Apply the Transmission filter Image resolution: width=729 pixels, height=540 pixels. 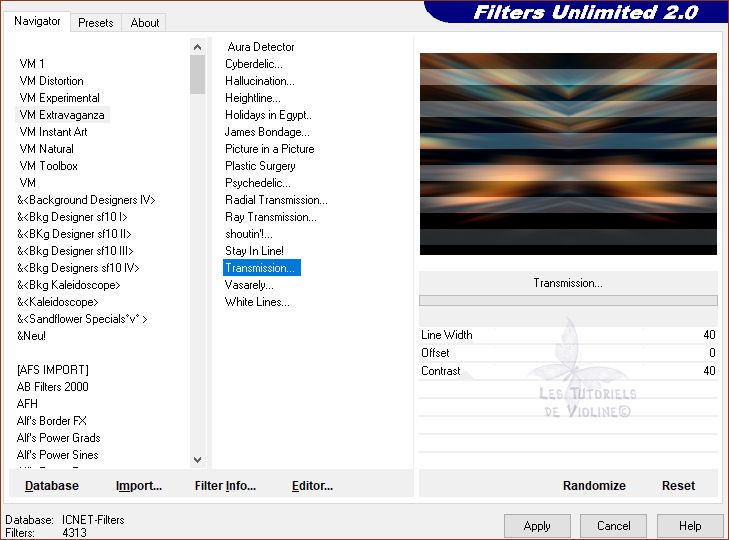(x=537, y=526)
